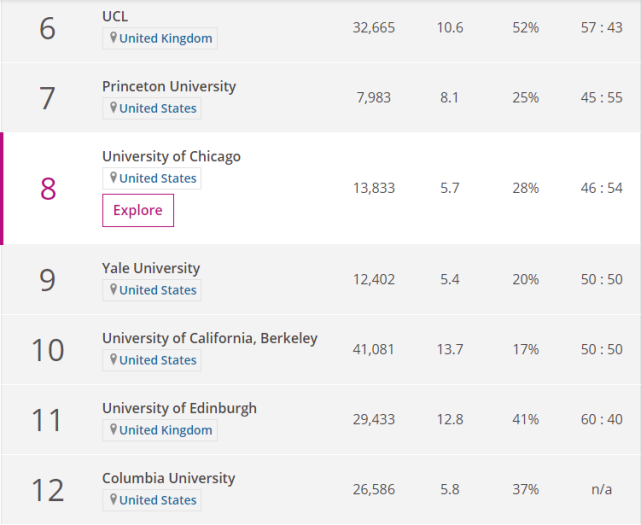This screenshot has height=525, width=641.
Task: Click United States tag under Columbia University
Action: coord(158,500)
